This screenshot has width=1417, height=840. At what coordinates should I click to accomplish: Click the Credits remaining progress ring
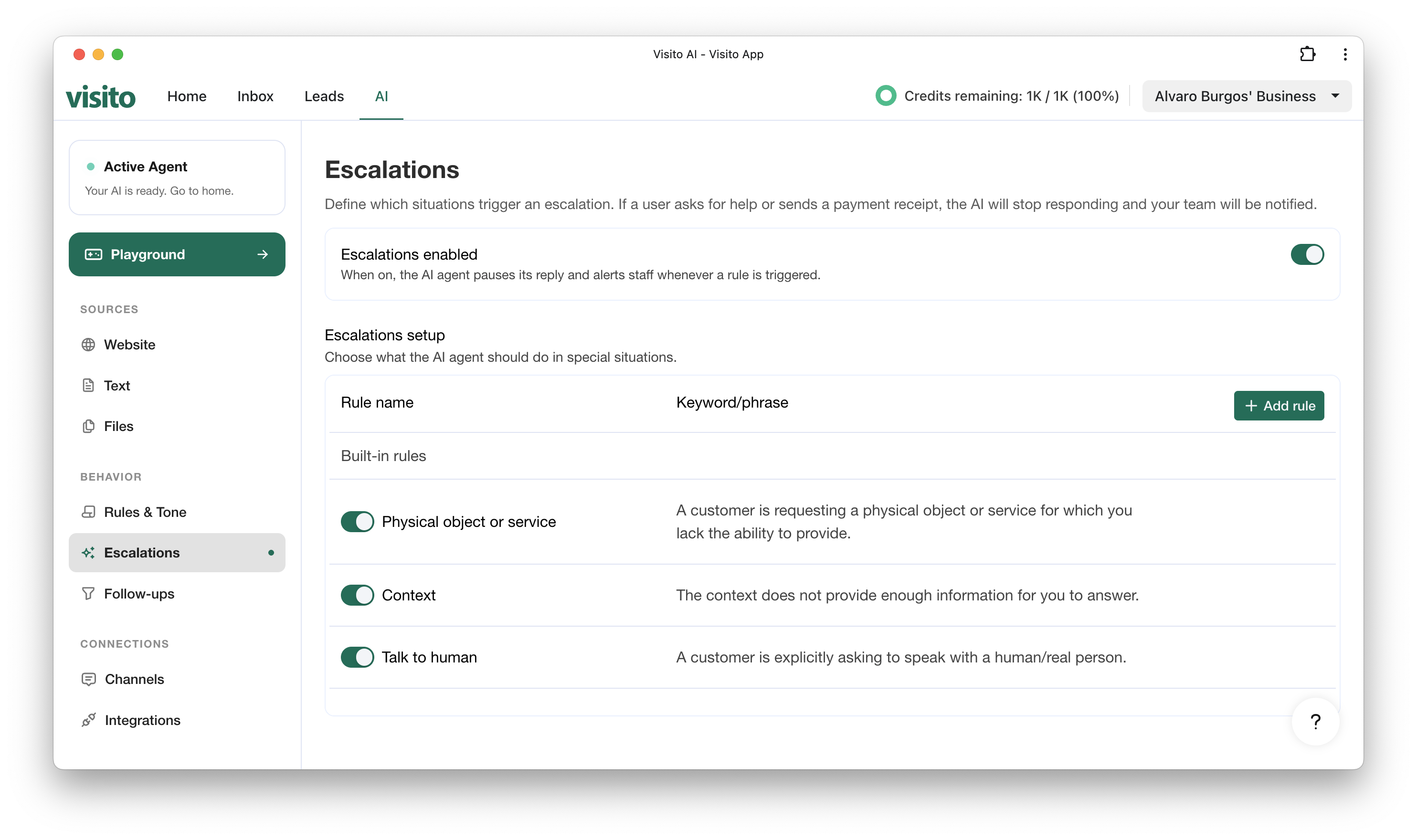[x=886, y=95]
